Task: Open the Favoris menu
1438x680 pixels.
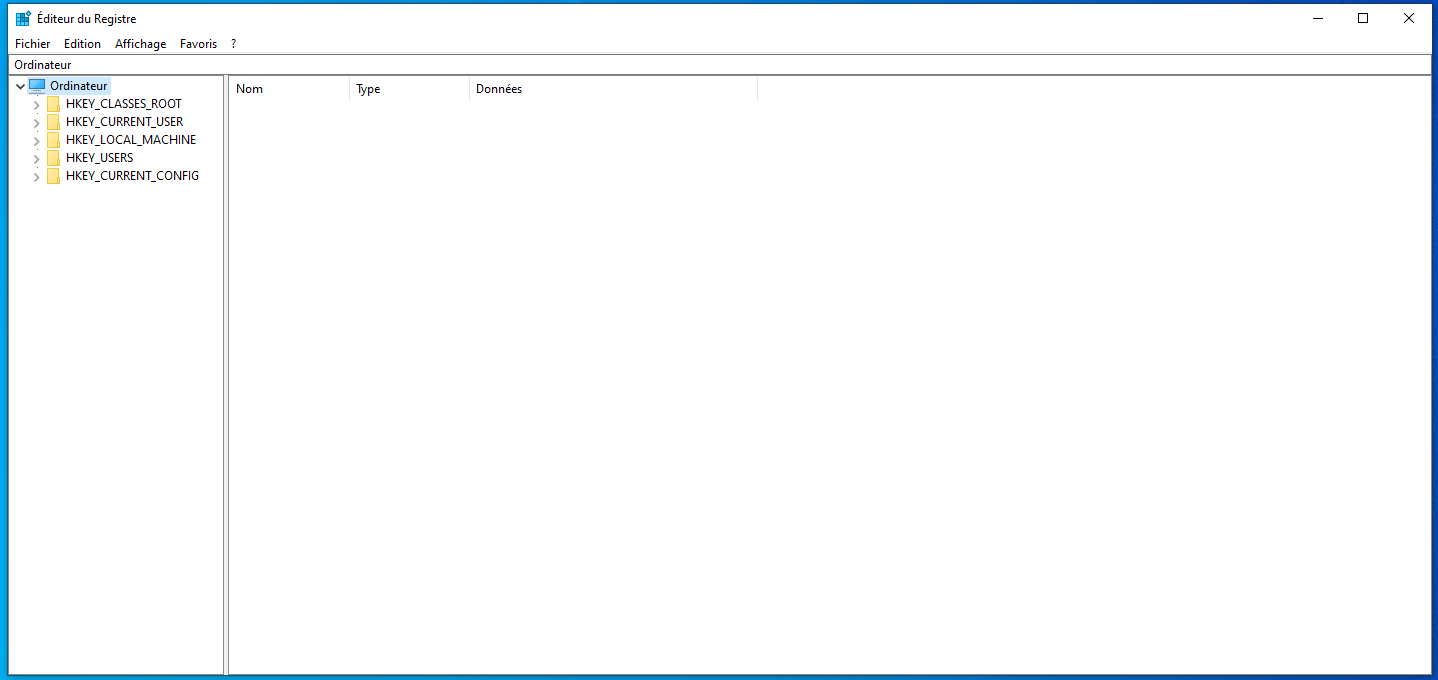Action: (198, 43)
